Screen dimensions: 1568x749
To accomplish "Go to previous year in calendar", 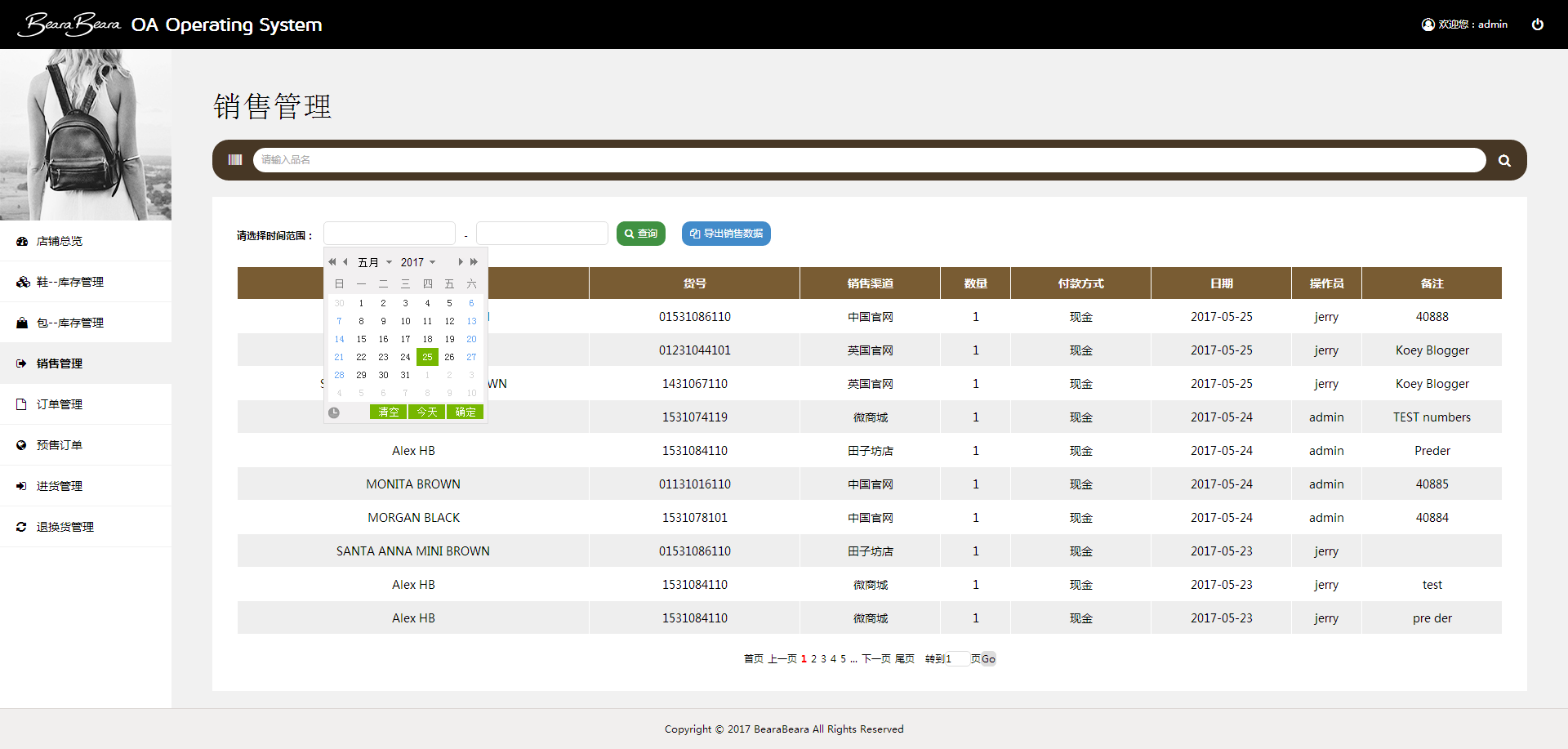I will click(332, 262).
